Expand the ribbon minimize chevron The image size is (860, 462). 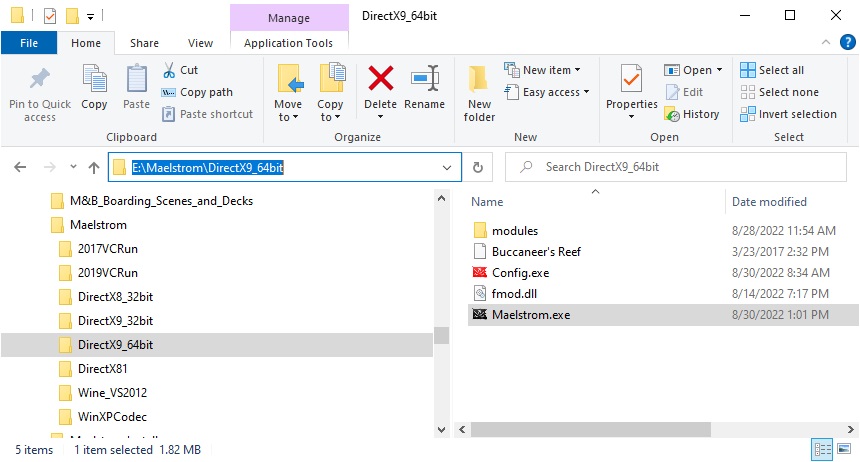click(x=825, y=43)
